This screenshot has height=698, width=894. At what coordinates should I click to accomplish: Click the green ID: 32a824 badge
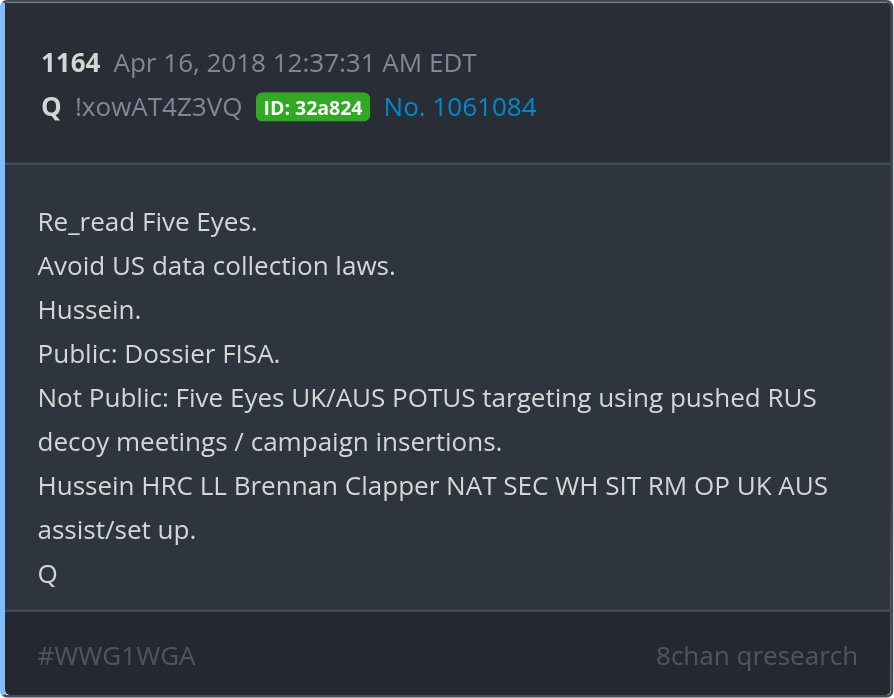(313, 108)
